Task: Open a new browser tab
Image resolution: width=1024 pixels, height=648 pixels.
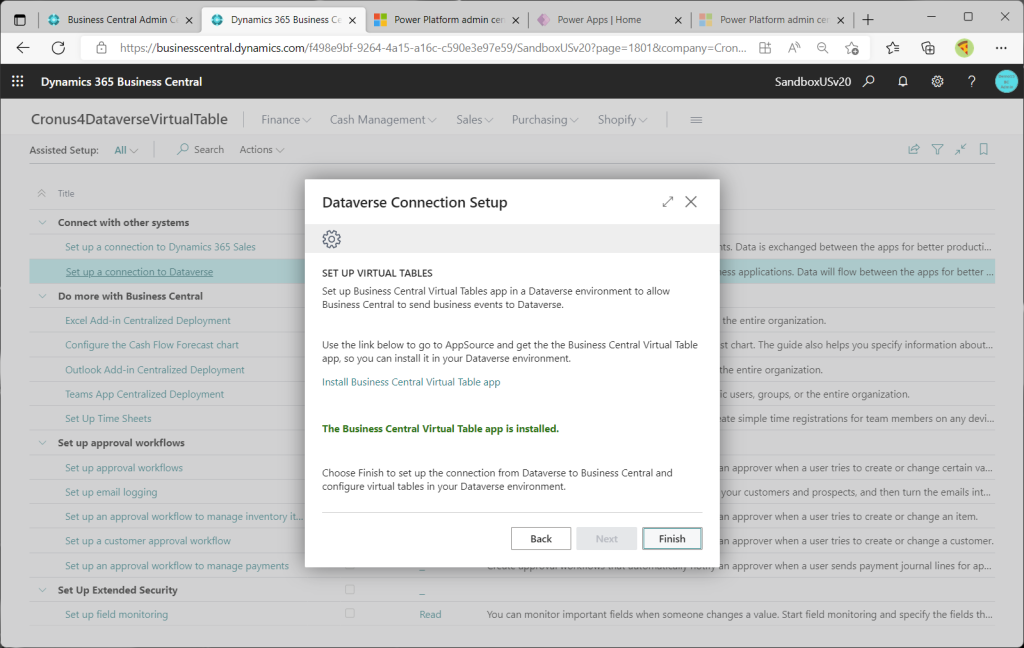Action: (x=868, y=20)
